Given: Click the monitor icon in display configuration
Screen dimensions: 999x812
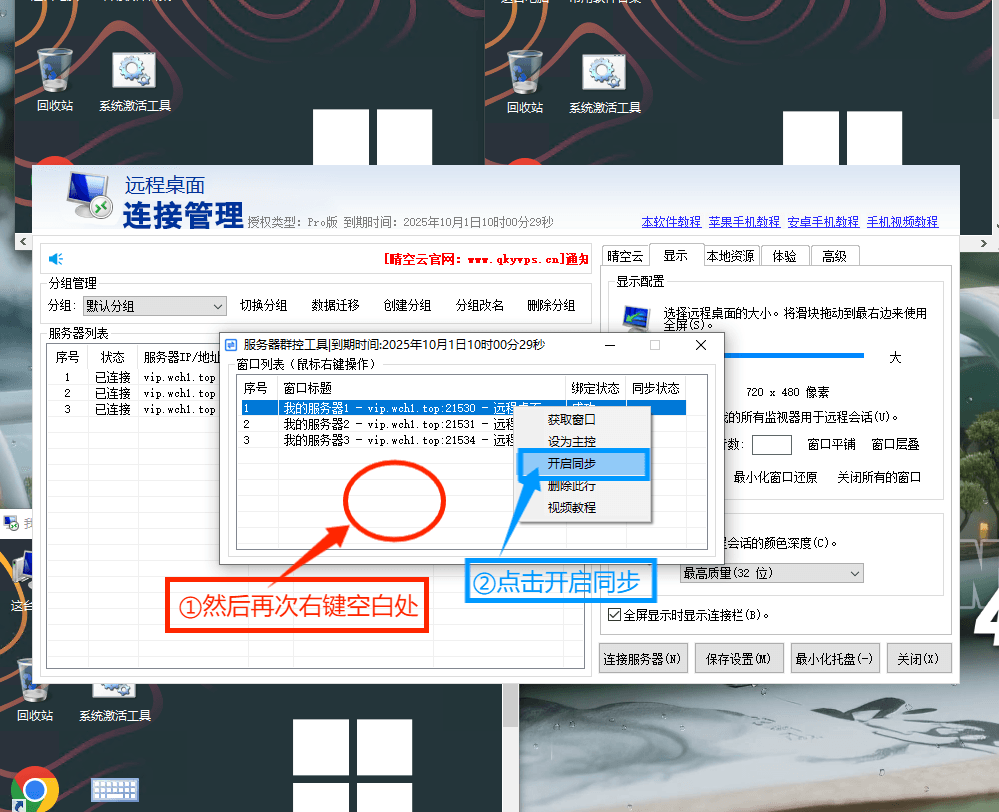Looking at the screenshot, I should click(636, 319).
